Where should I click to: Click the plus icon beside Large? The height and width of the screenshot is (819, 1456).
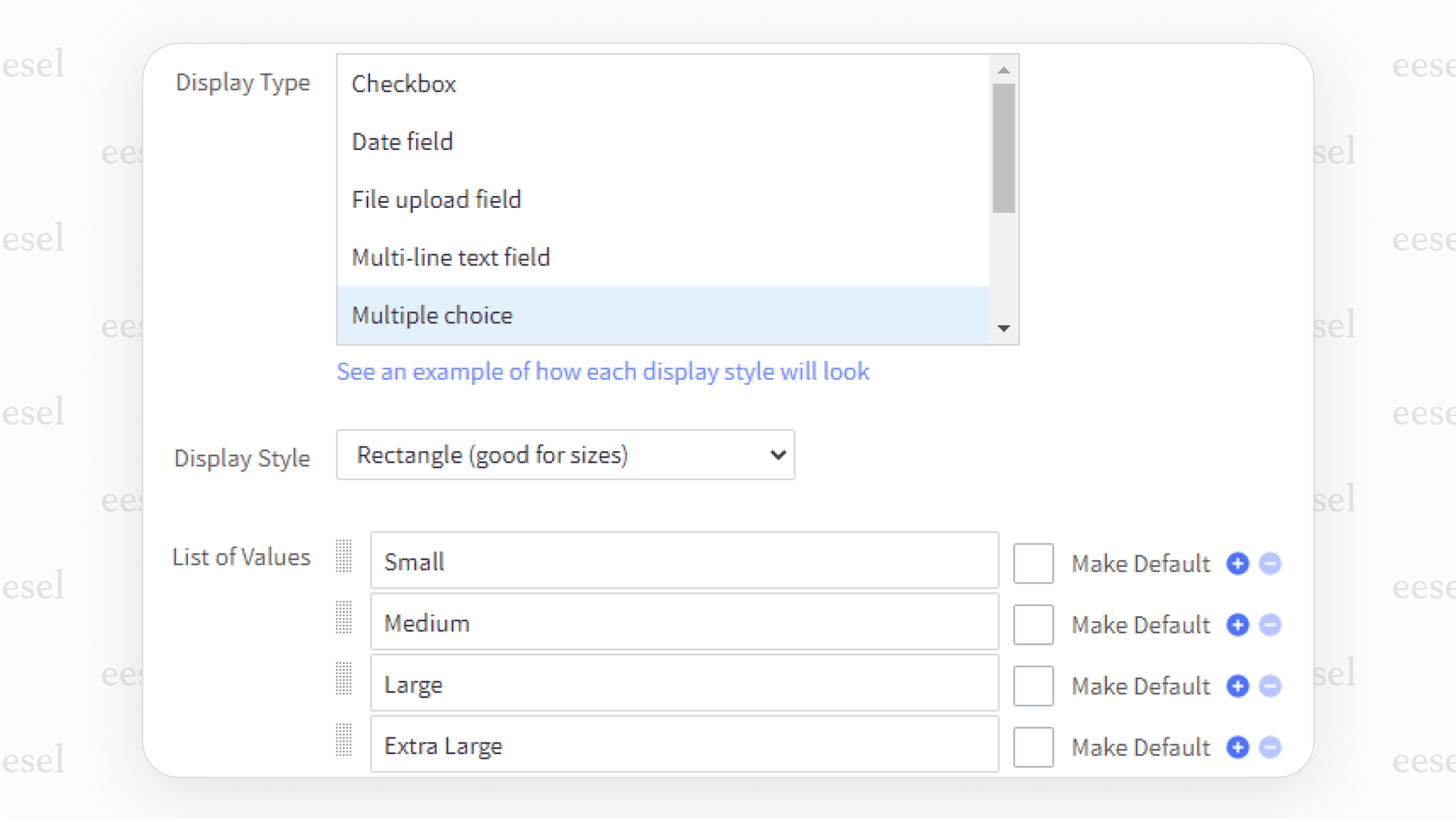1238,686
